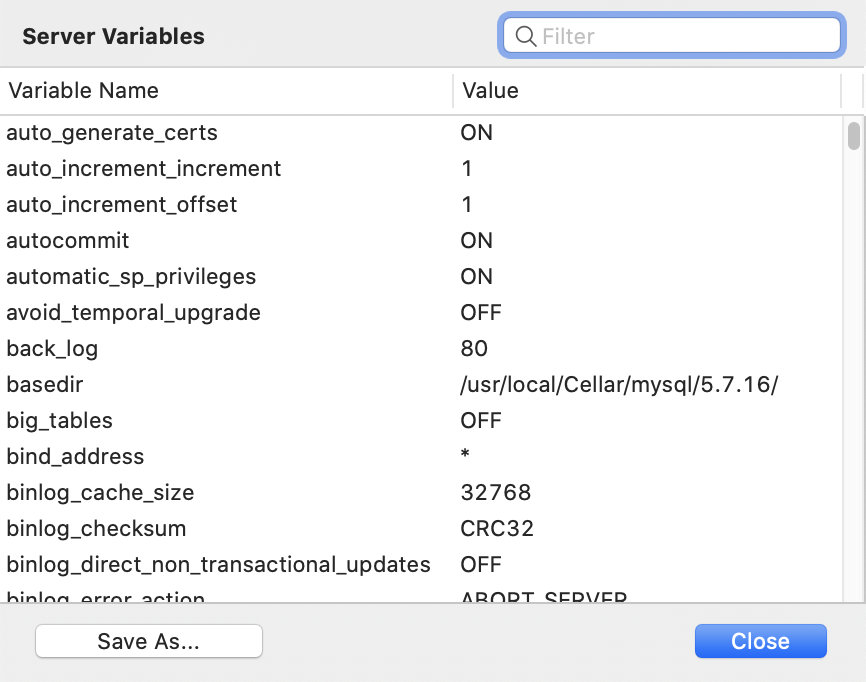Select the auto_increment_offset variable
Image resolution: width=866 pixels, height=682 pixels.
click(x=122, y=205)
